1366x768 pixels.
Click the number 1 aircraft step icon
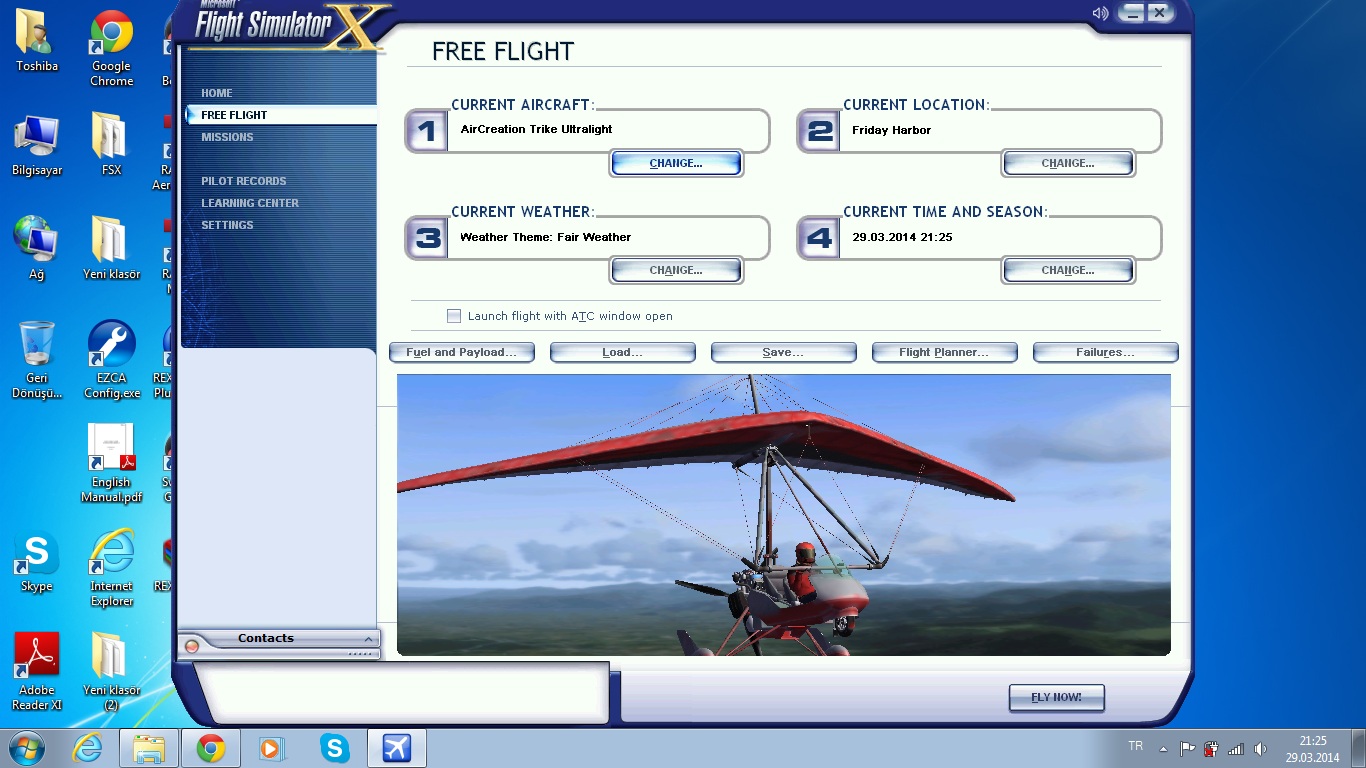[427, 131]
